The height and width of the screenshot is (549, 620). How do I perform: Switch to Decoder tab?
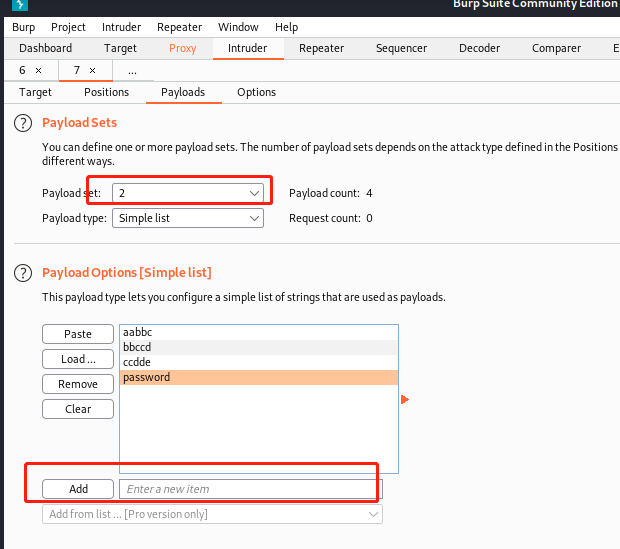pyautogui.click(x=479, y=48)
